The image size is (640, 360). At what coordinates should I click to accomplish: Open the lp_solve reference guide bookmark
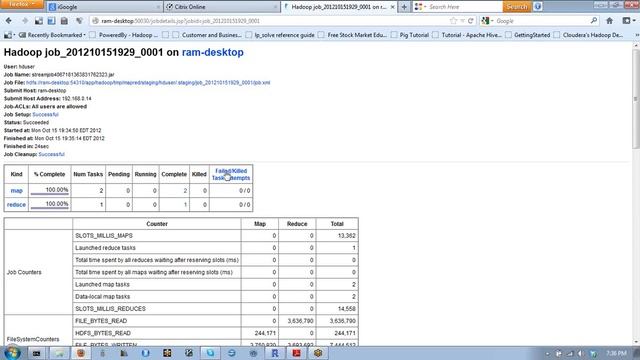(280, 35)
